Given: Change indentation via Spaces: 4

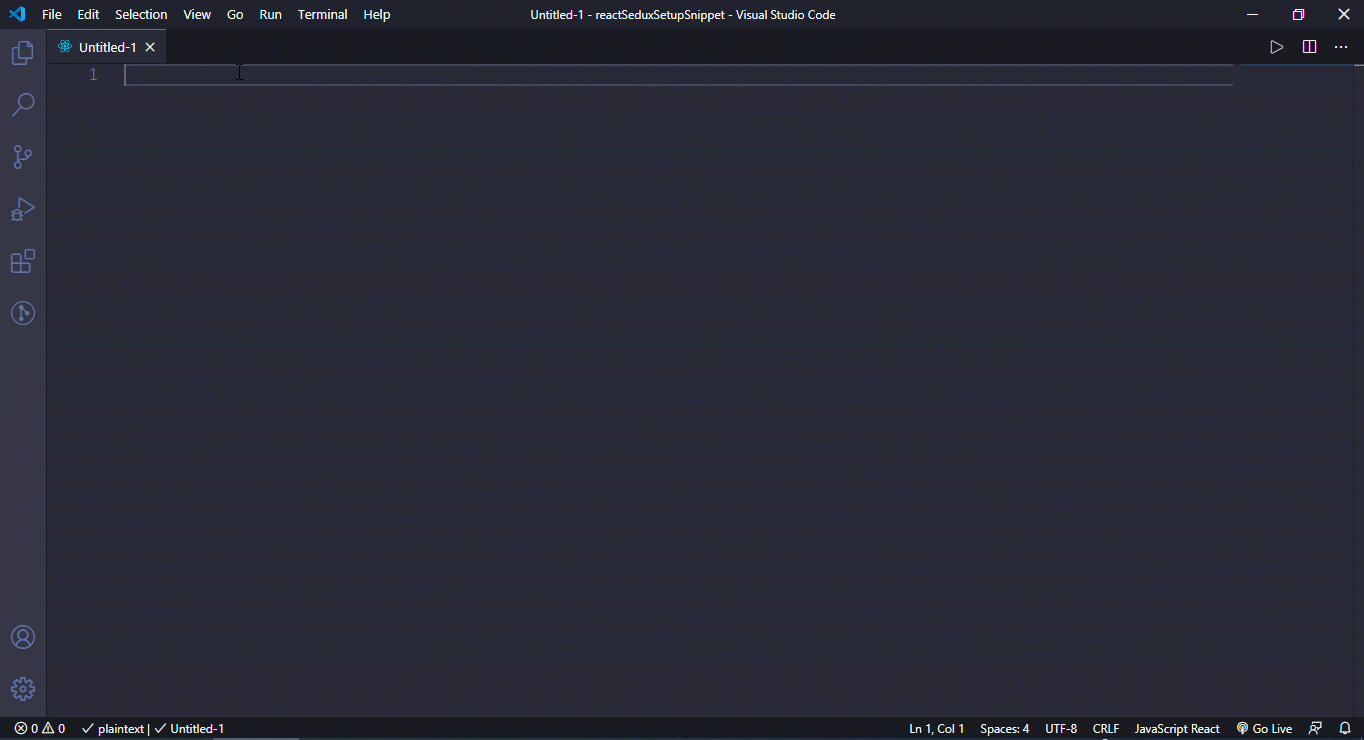Looking at the screenshot, I should point(1005,729).
